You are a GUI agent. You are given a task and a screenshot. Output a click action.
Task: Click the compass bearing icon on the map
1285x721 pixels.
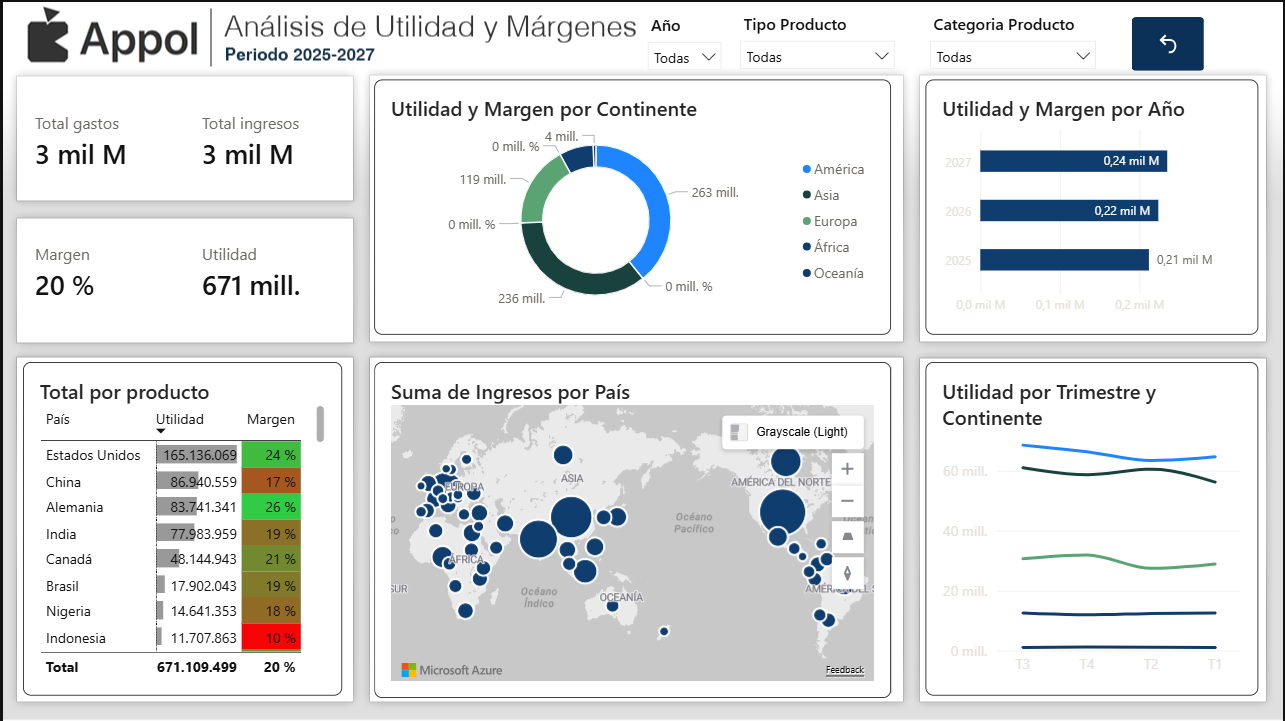coord(847,573)
